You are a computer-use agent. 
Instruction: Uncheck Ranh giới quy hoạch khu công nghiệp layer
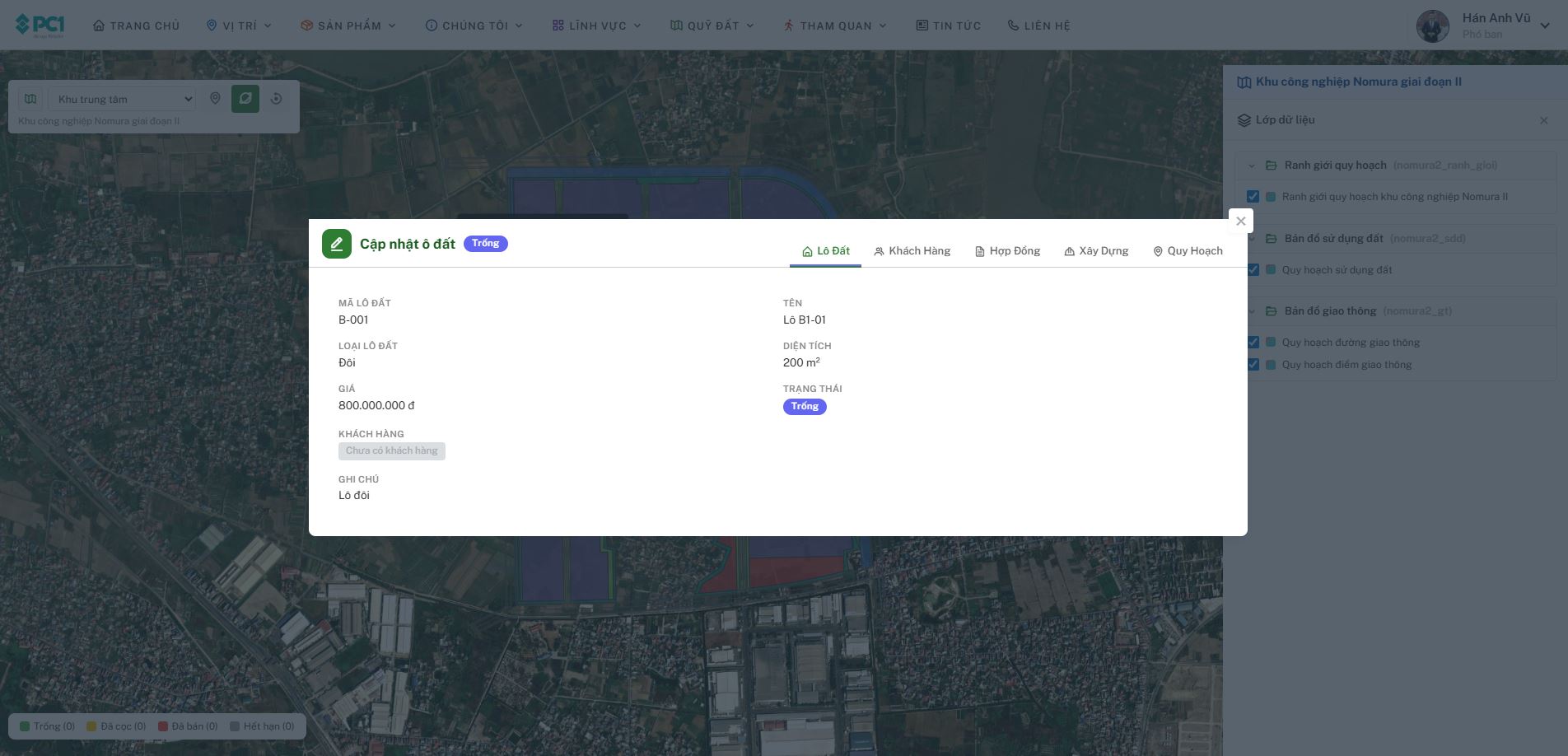click(x=1253, y=197)
